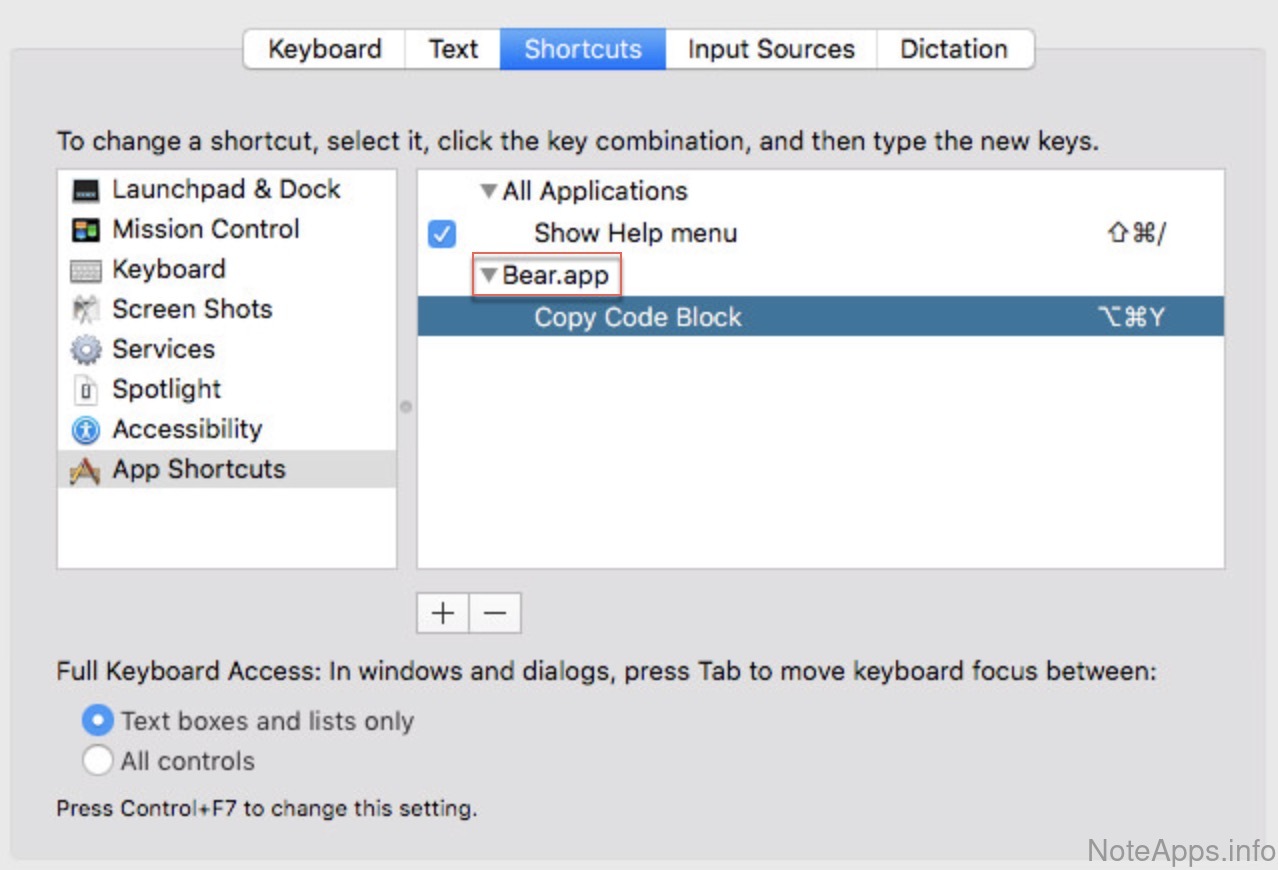The height and width of the screenshot is (870, 1278).
Task: Collapse the All Applications disclosure triangle
Action: (488, 191)
